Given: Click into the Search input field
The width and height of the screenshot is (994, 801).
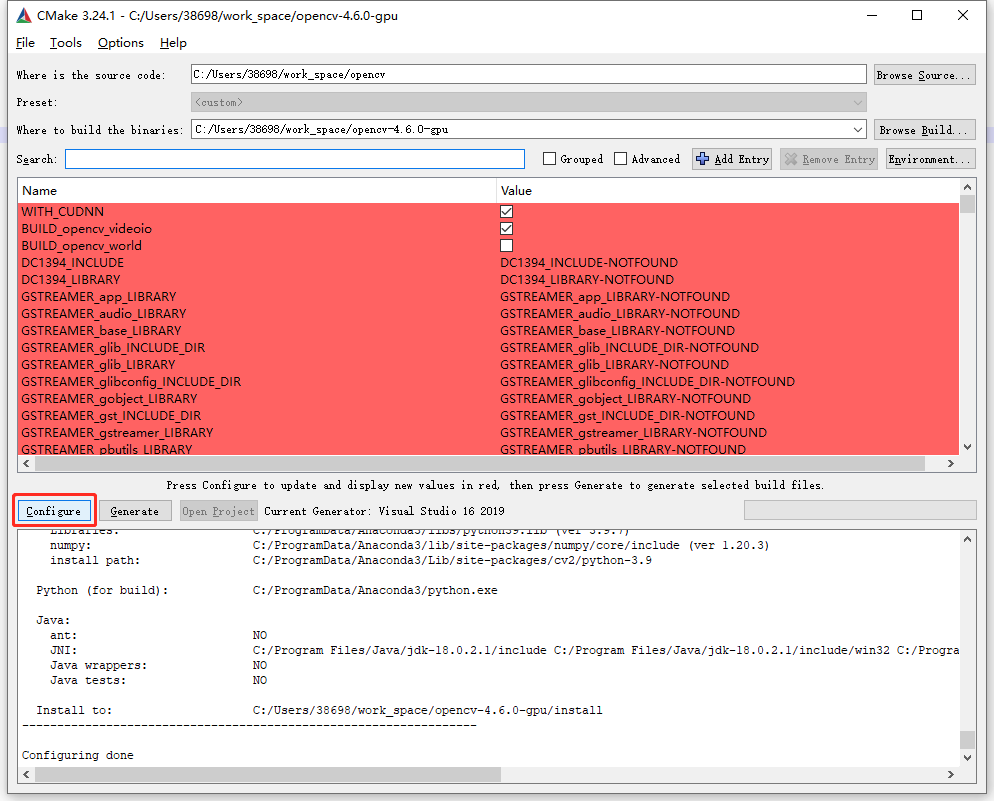Looking at the screenshot, I should pos(295,159).
